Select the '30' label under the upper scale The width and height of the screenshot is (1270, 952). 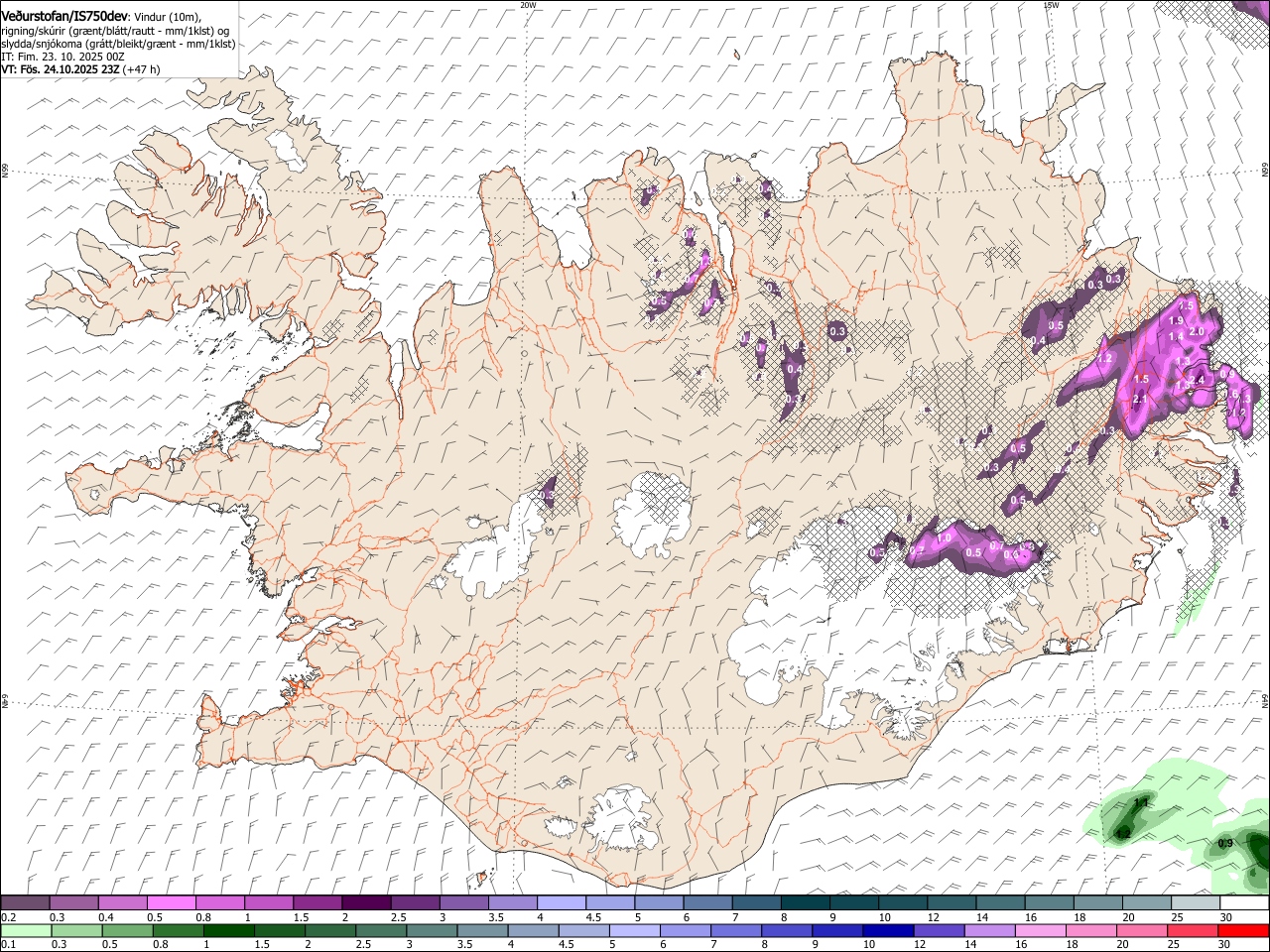1225,917
